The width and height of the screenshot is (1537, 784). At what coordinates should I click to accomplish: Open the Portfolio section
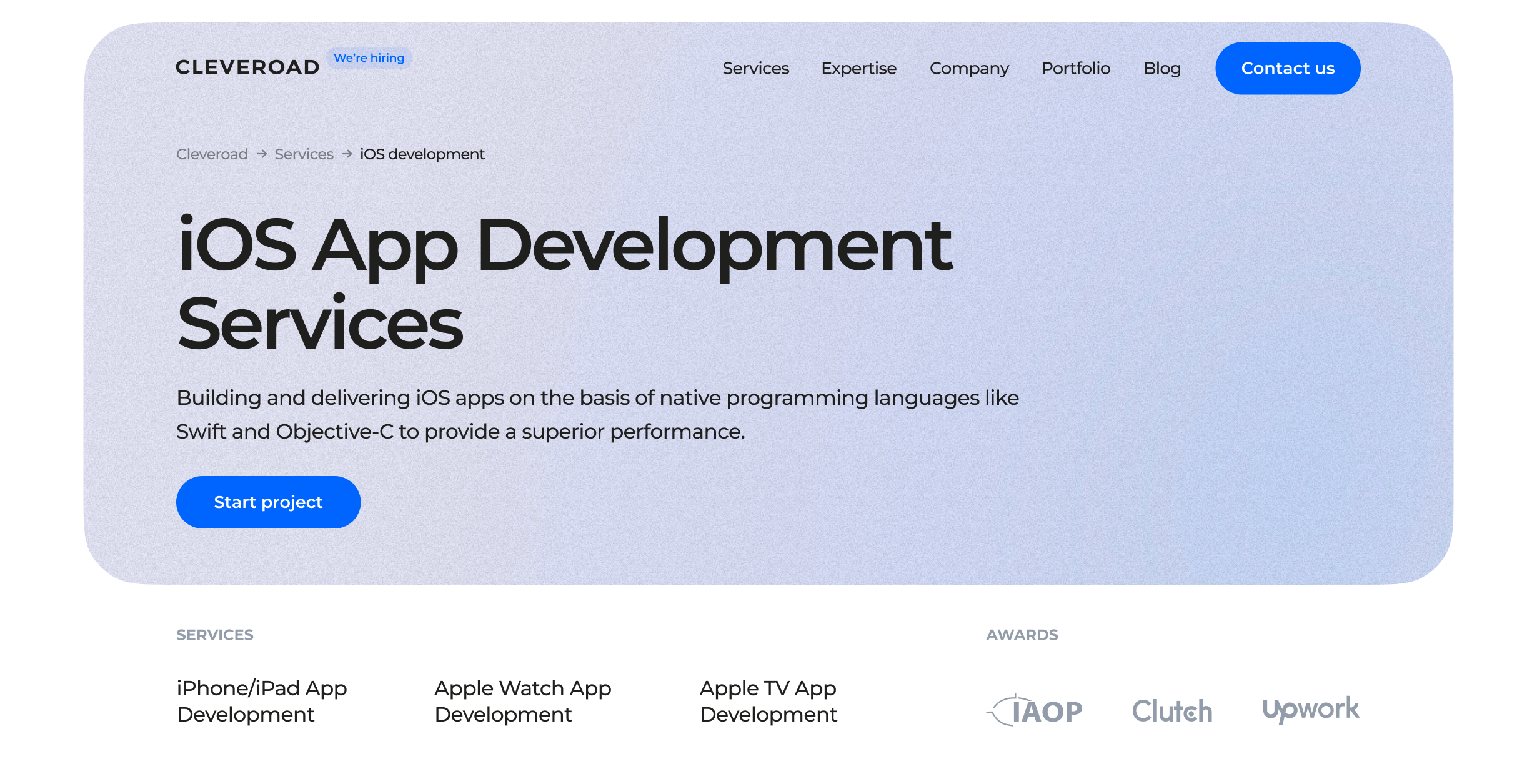click(x=1076, y=69)
